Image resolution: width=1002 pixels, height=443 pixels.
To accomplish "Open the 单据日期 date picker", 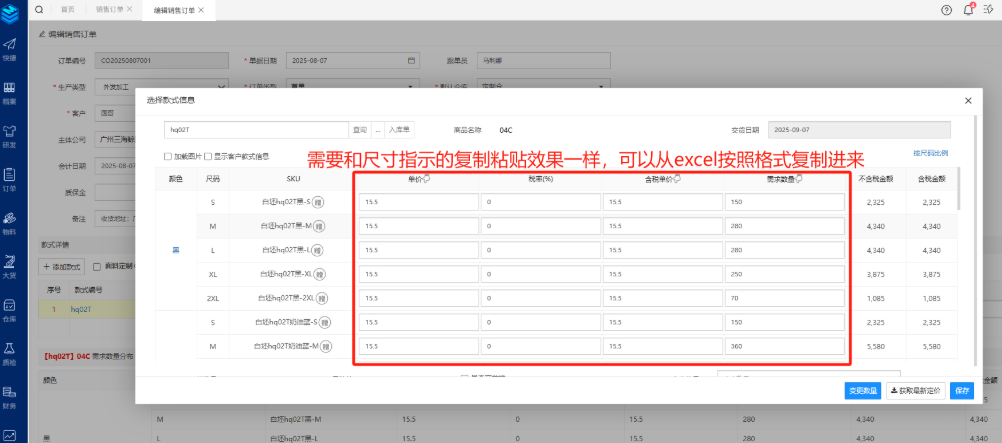I will [411, 61].
